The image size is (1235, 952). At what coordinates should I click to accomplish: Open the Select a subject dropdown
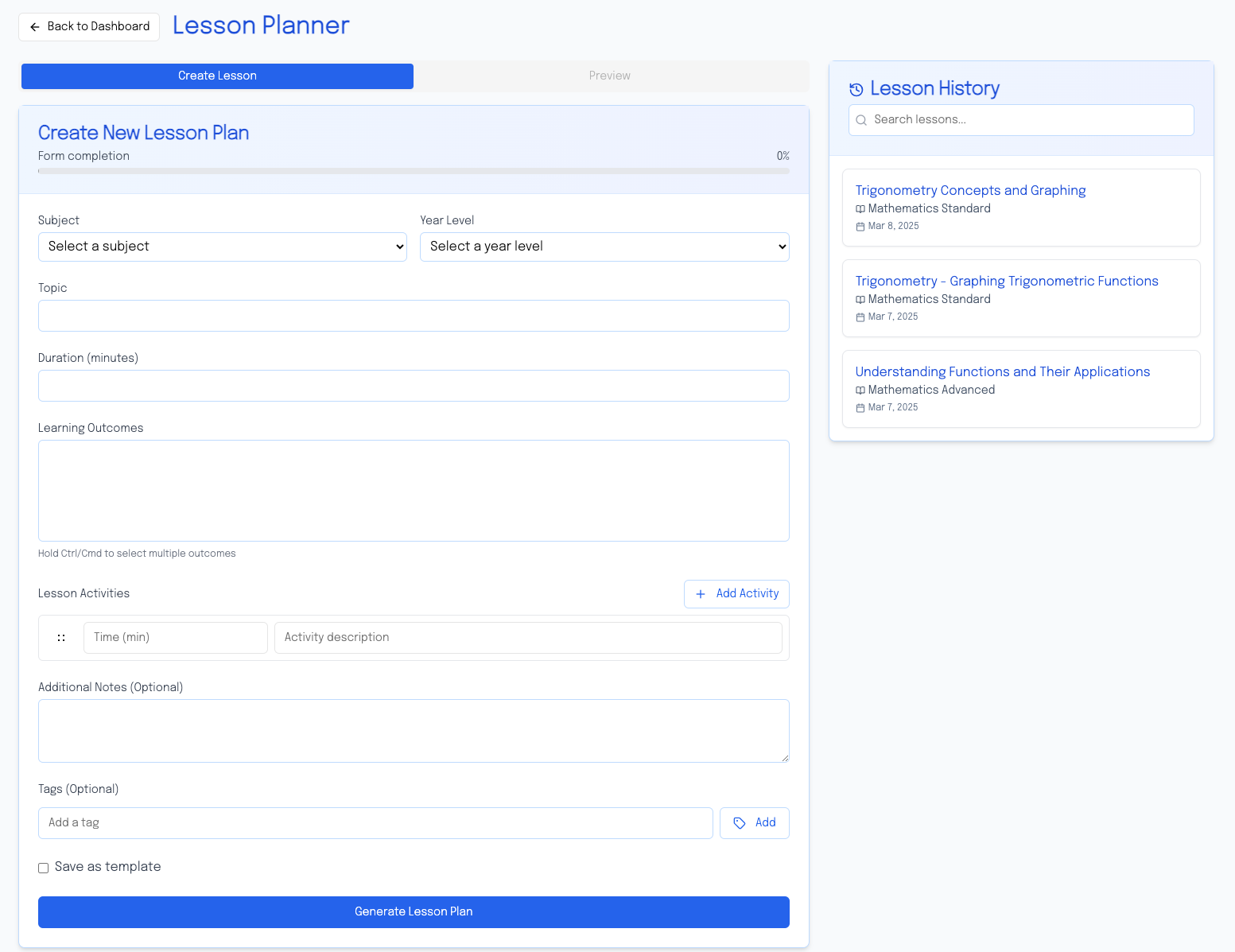pos(222,247)
